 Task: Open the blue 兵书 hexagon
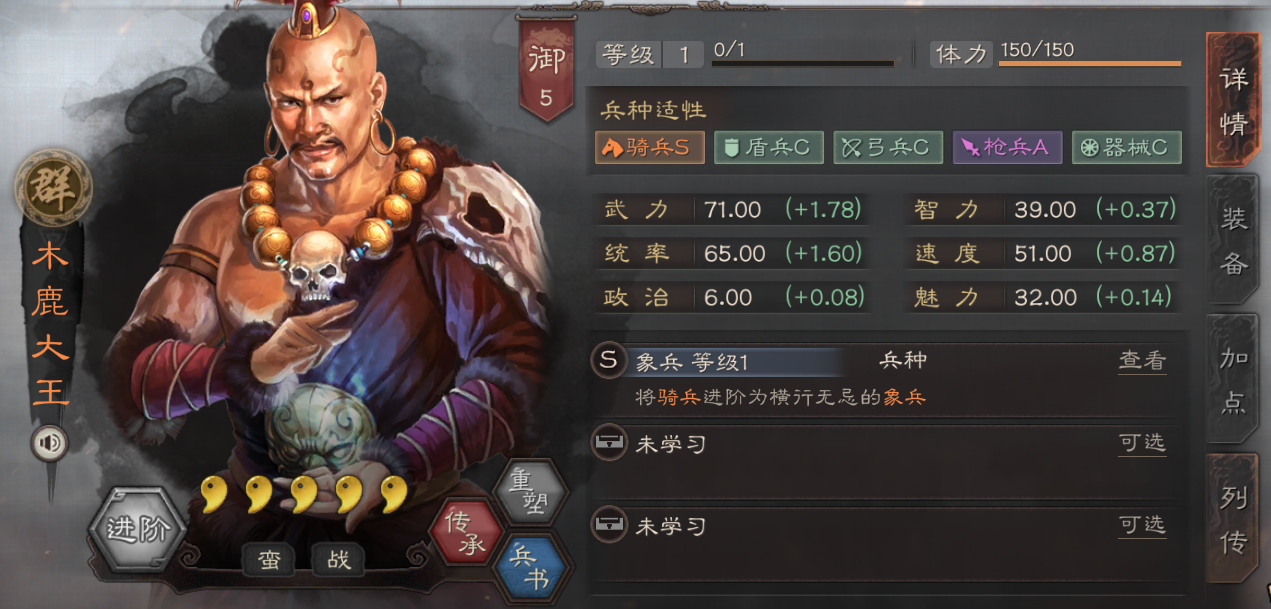530,565
